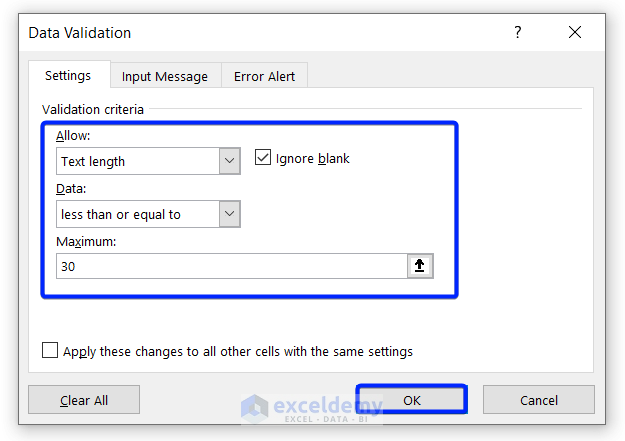The width and height of the screenshot is (625, 441).
Task: Expand the Data dropdown arrow
Action: [230, 214]
